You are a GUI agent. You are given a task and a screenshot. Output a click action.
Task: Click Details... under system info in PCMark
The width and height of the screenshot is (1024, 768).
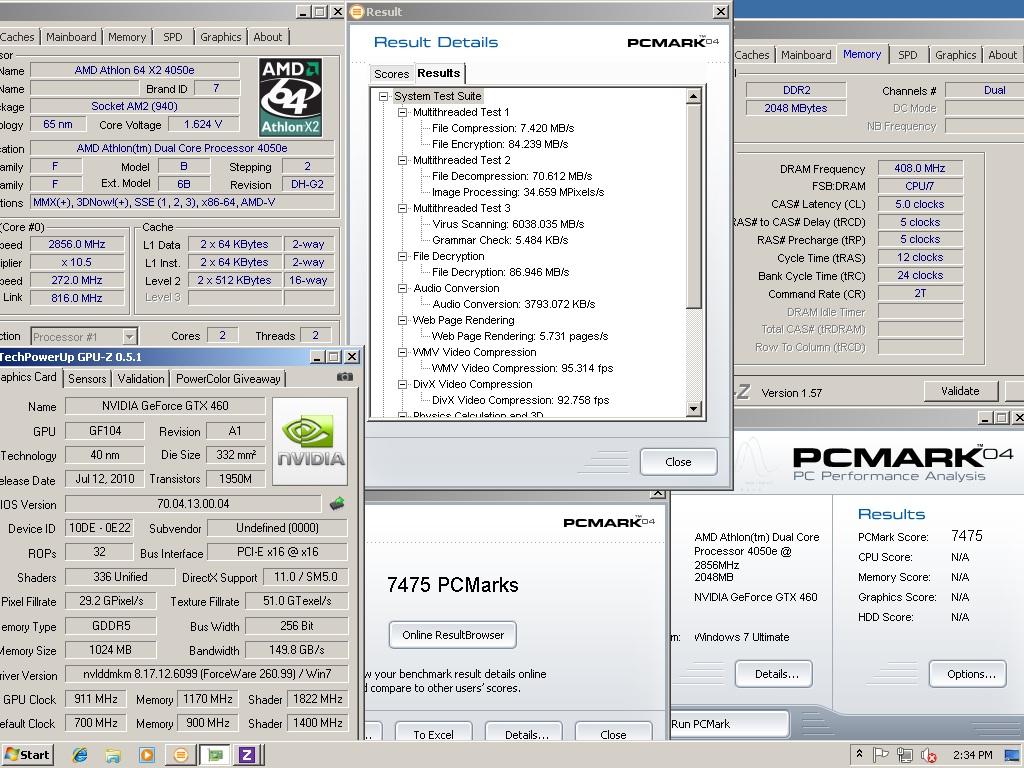pyautogui.click(x=776, y=674)
